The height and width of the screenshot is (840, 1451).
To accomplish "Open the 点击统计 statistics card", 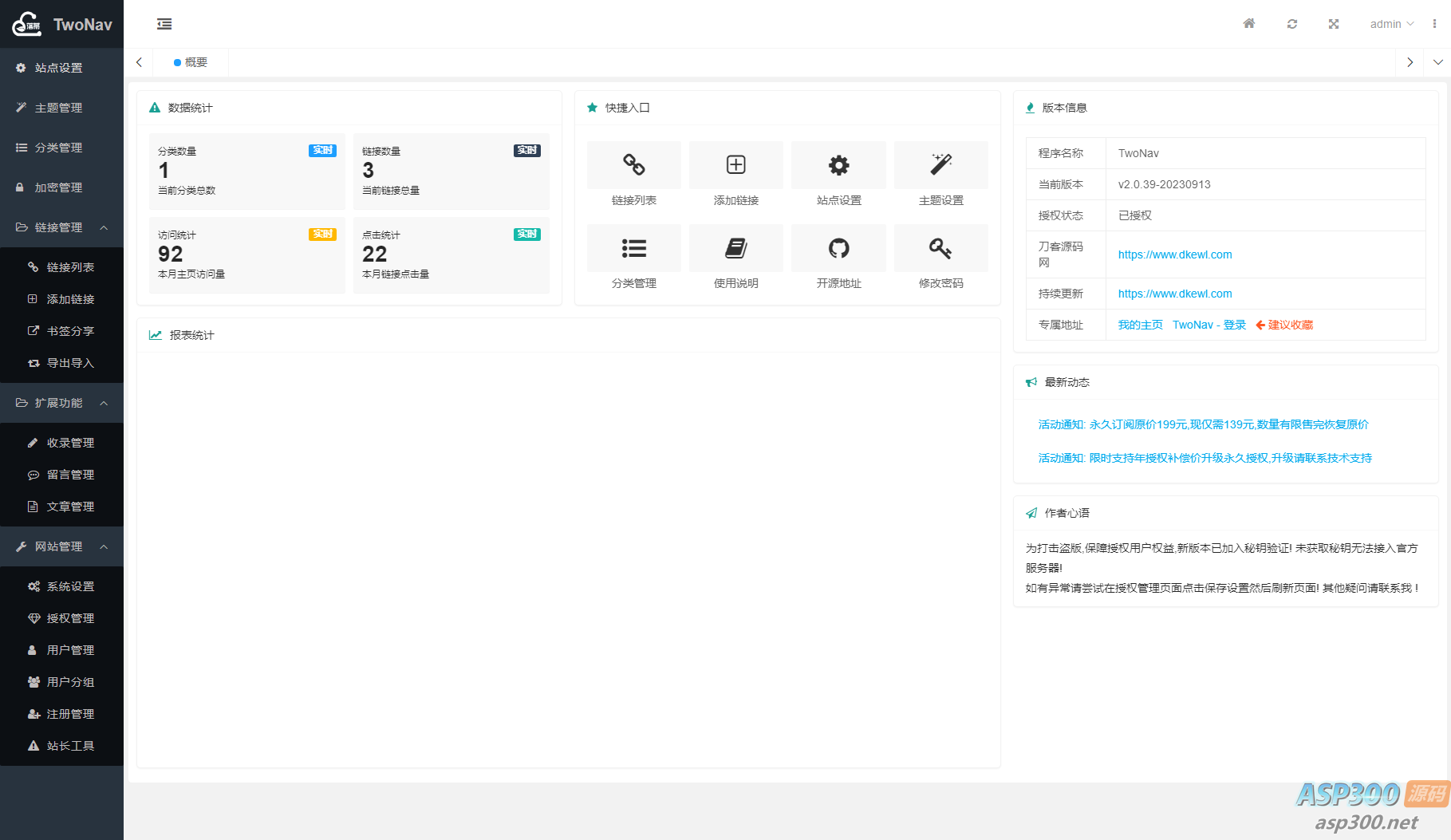I will (x=451, y=255).
